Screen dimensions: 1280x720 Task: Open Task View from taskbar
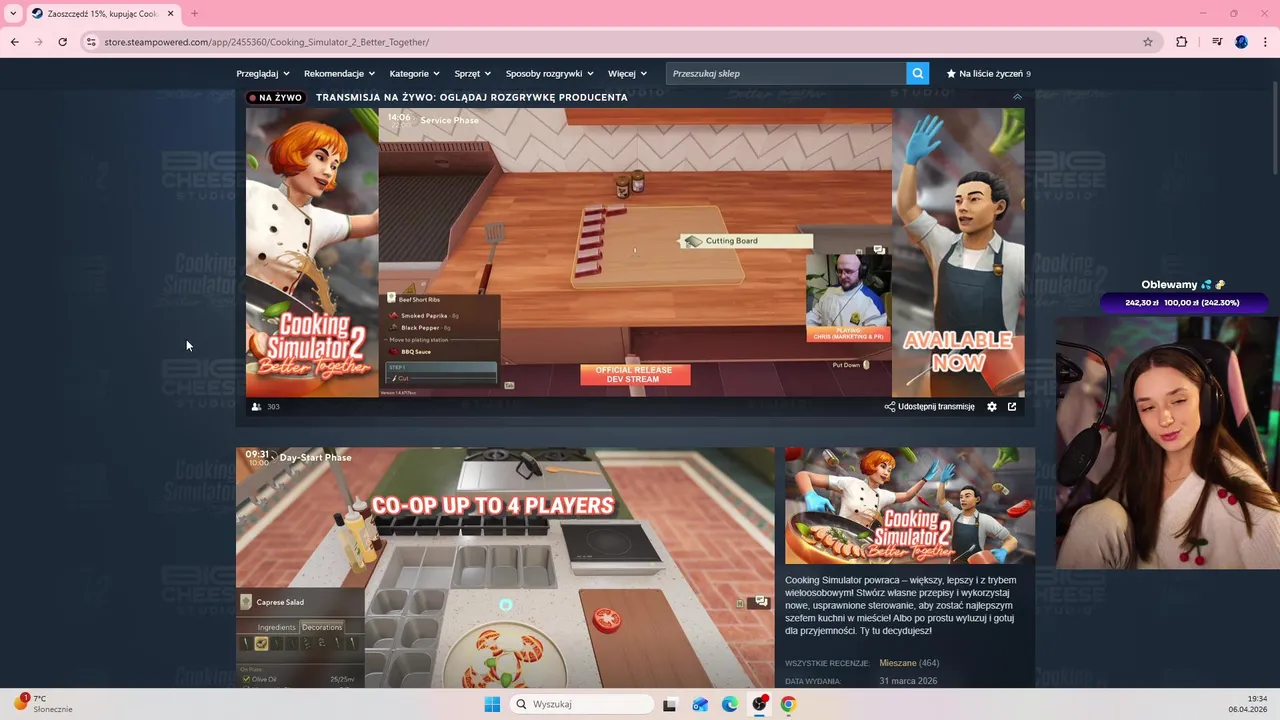tap(670, 704)
